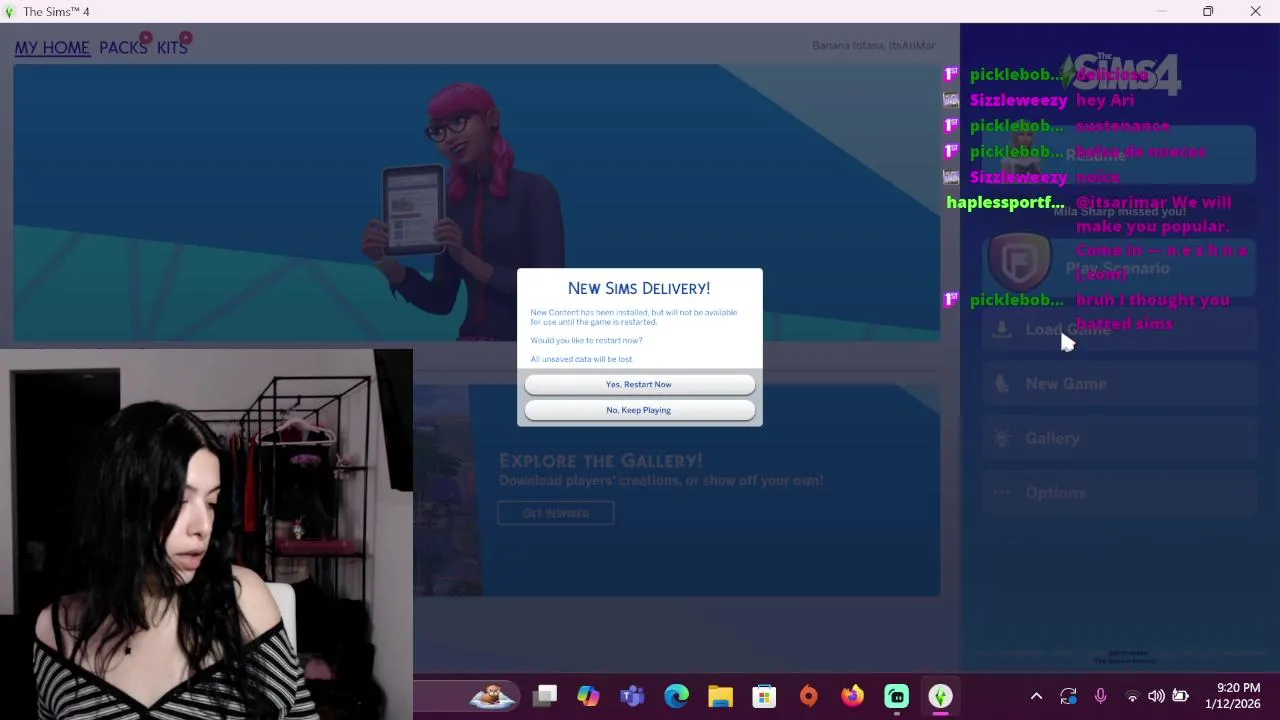
Task: Click the notification badge on KITS
Action: 186,39
